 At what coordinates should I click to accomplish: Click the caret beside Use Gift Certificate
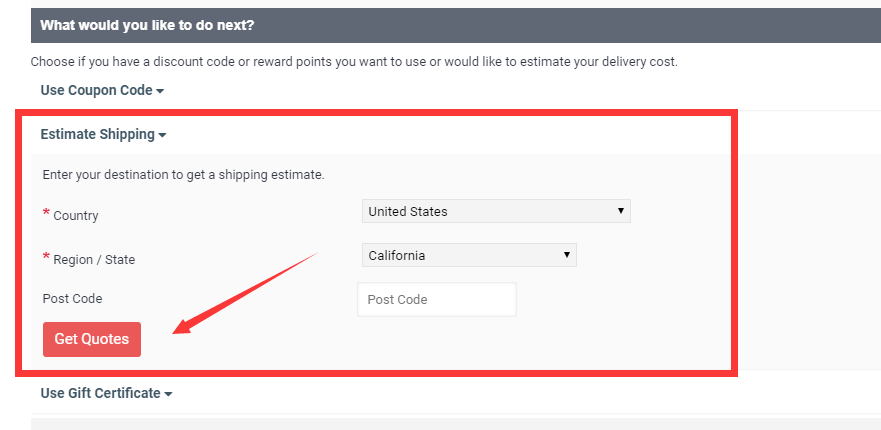tap(168, 394)
